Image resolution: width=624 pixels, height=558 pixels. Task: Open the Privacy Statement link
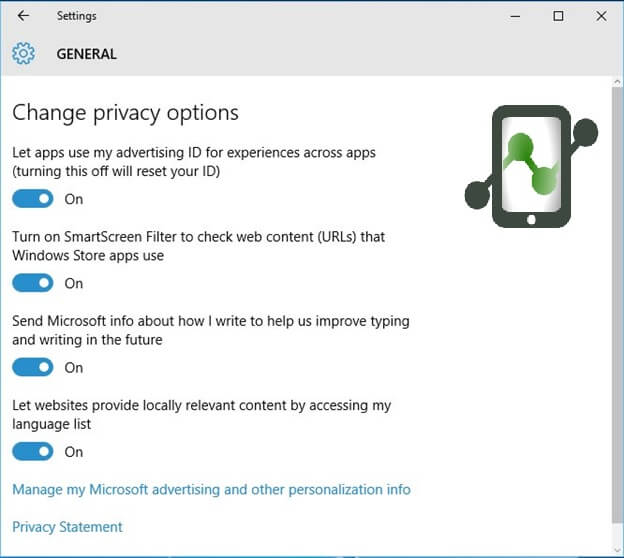tap(67, 527)
